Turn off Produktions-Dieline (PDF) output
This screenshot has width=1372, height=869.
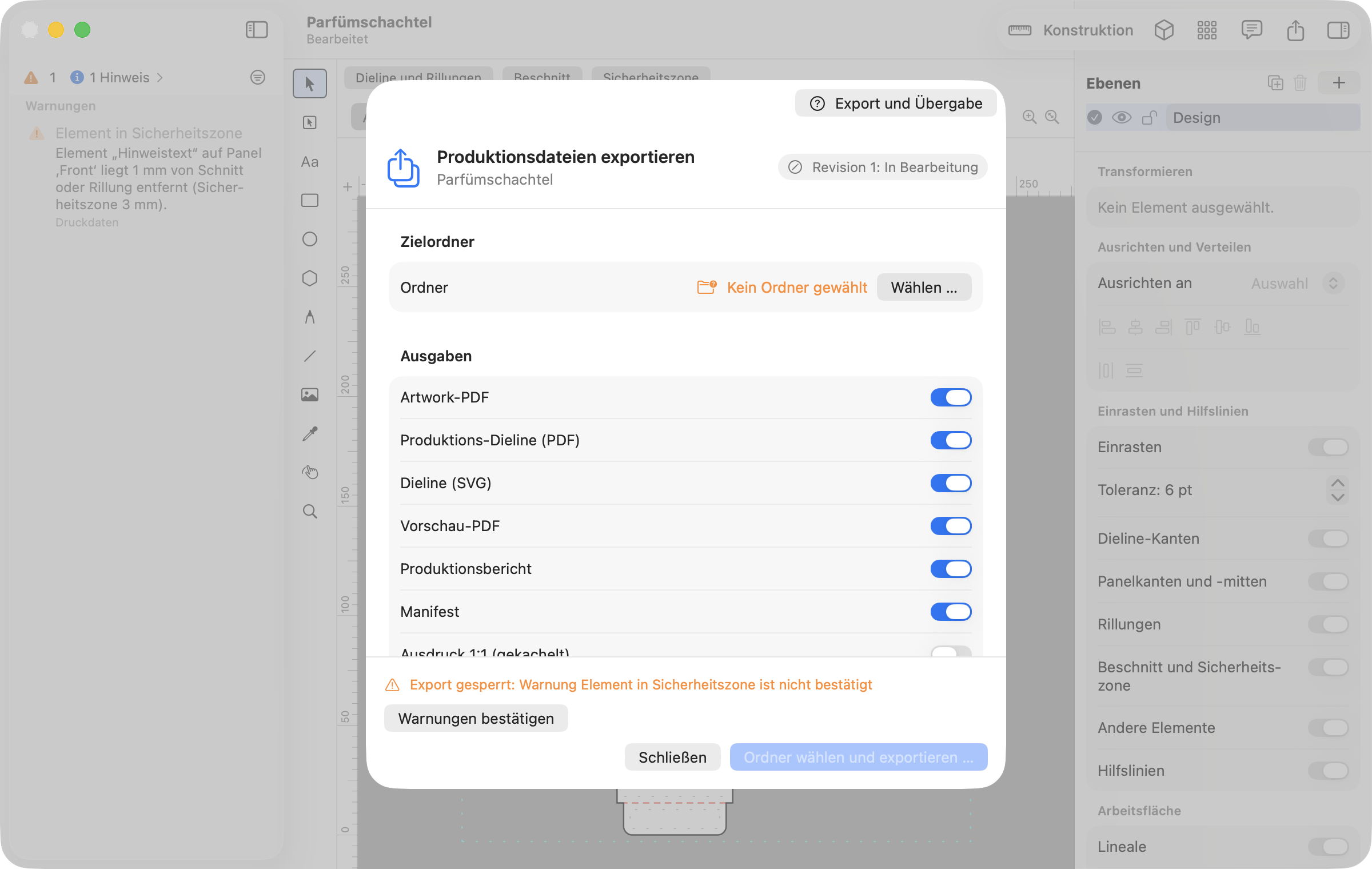951,440
